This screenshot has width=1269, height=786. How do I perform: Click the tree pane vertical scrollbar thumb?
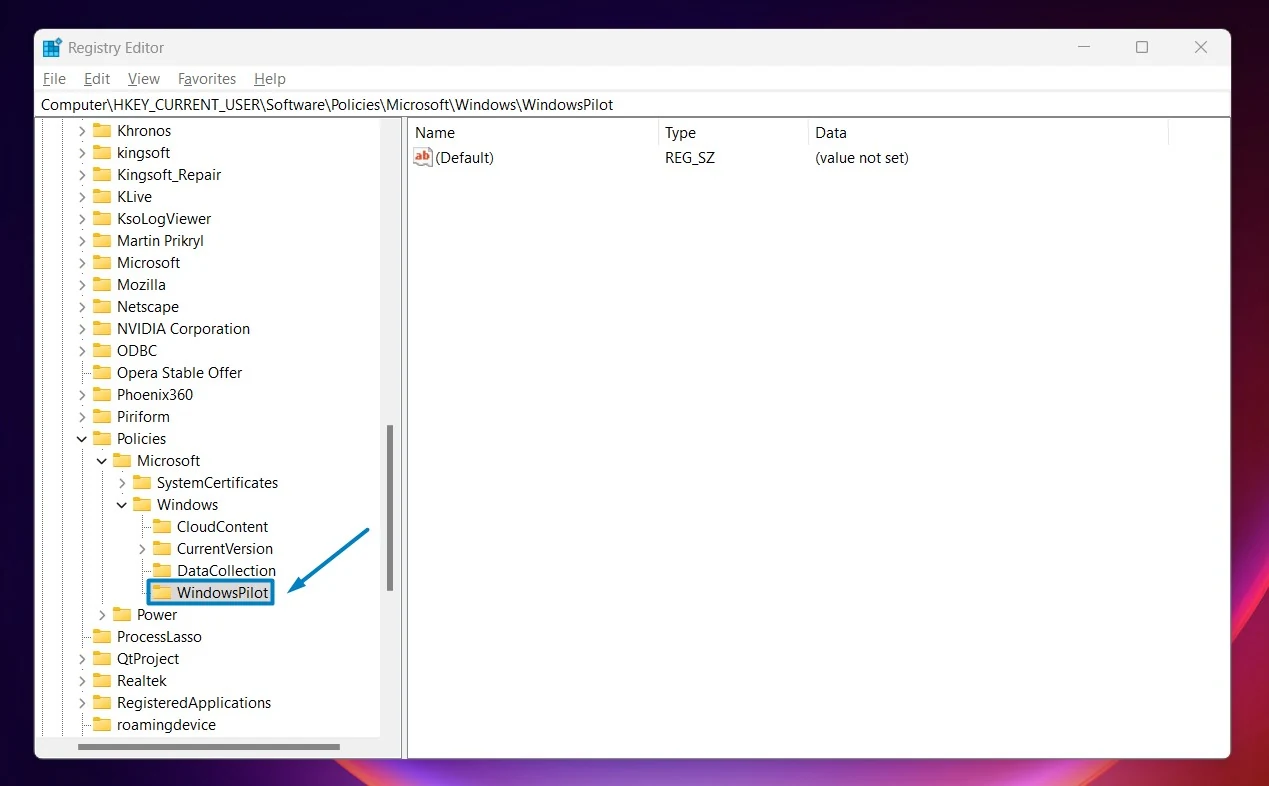pos(390,508)
